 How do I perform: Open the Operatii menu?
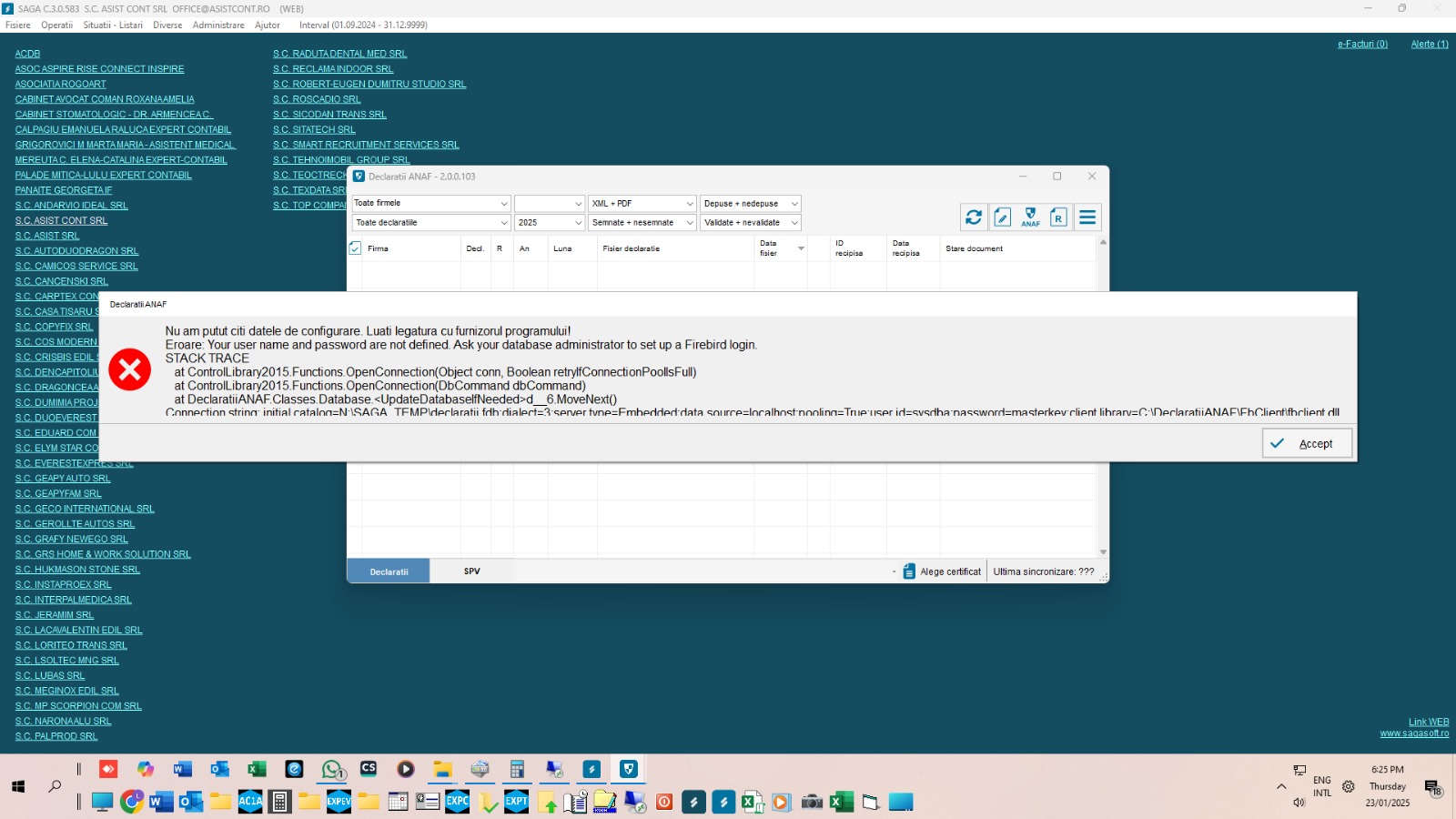coord(56,25)
